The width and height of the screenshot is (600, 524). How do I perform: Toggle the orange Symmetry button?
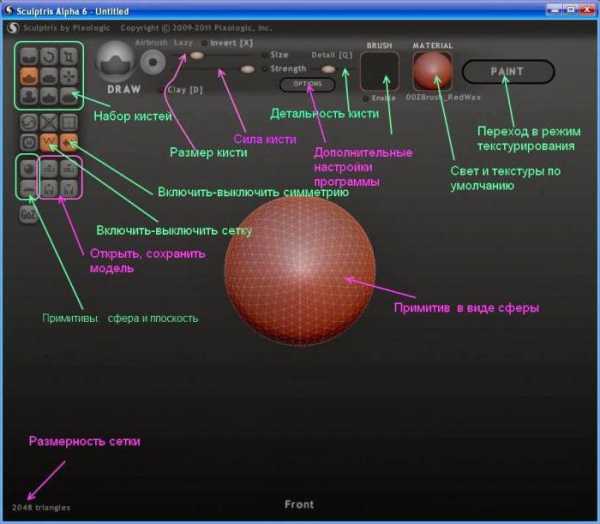coord(69,142)
